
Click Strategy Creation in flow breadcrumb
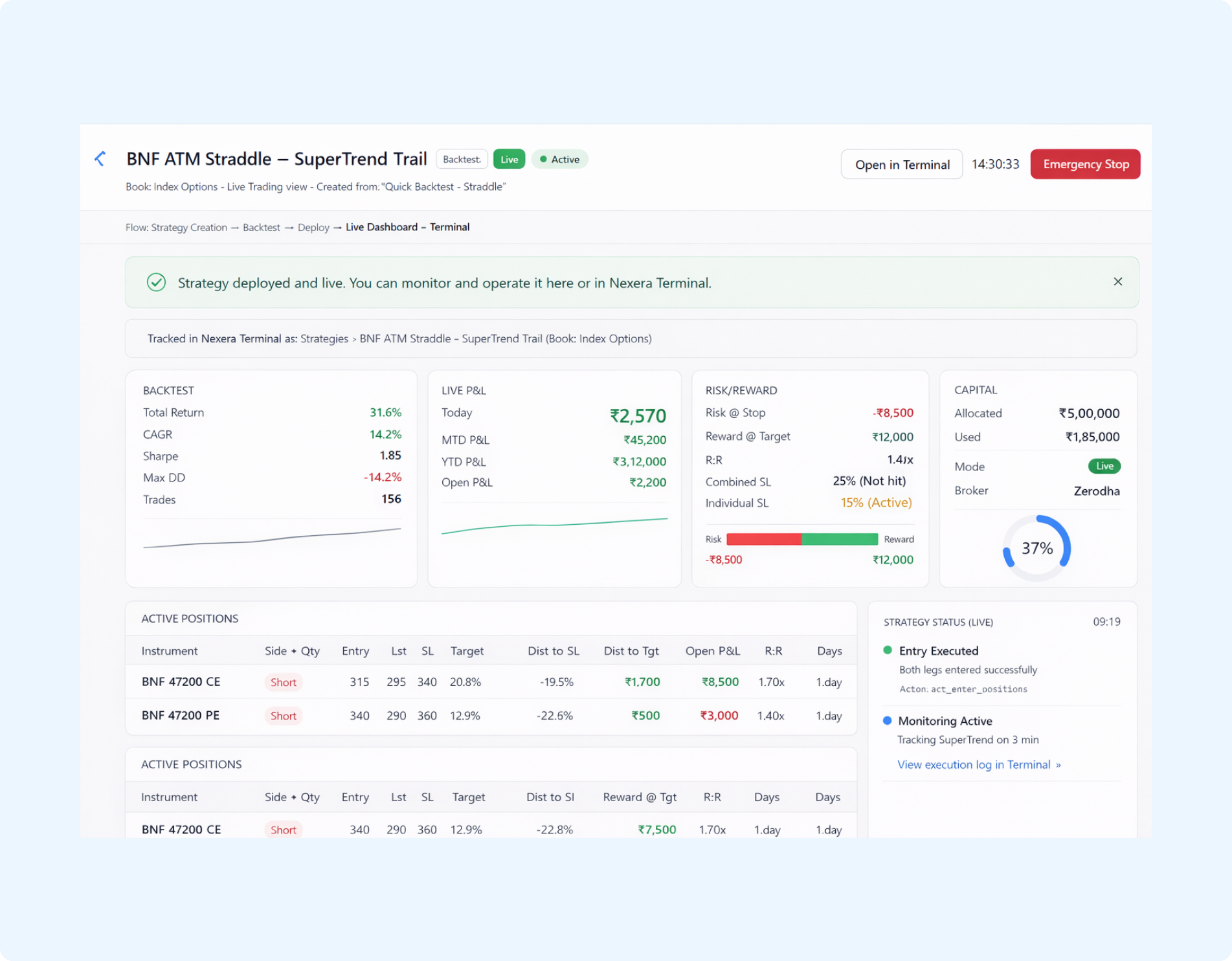click(x=189, y=227)
